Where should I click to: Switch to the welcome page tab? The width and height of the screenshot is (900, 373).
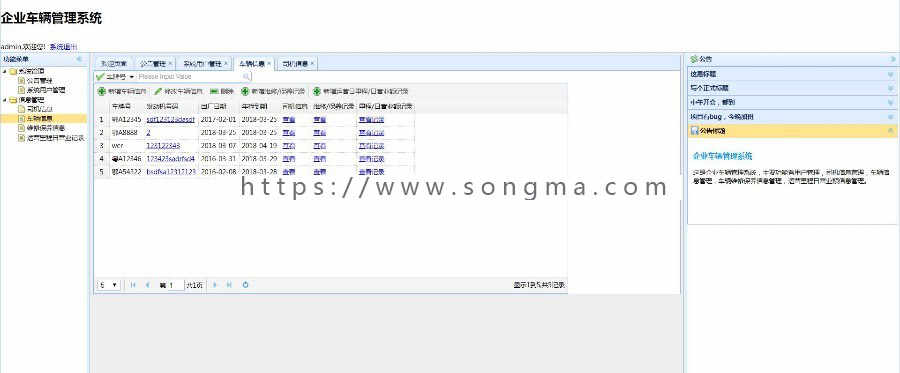point(114,64)
